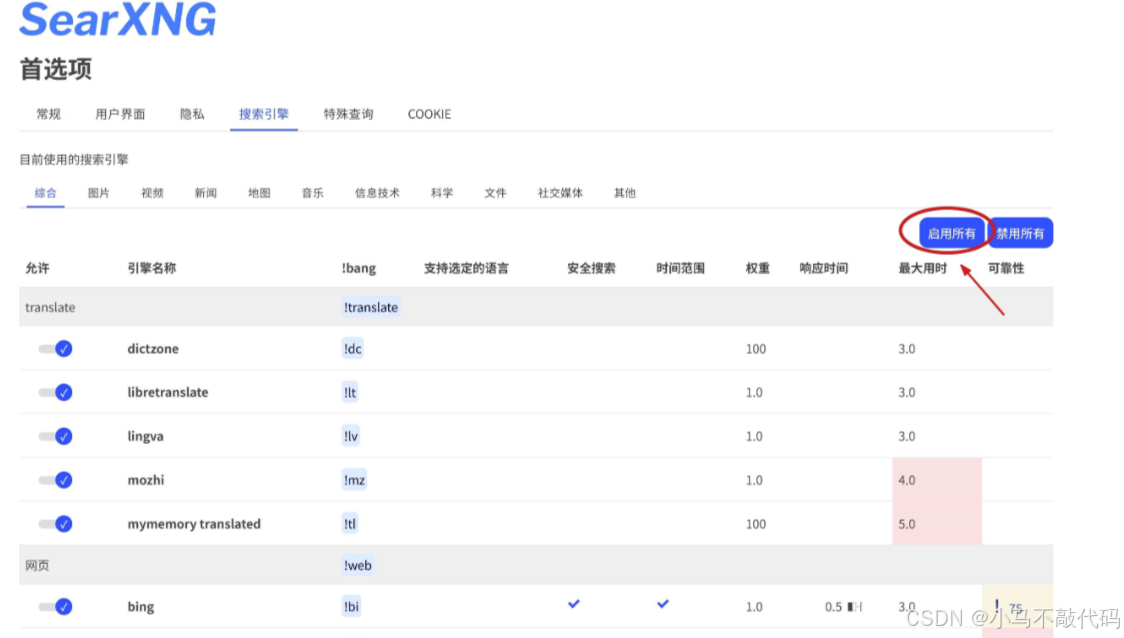Click the !dc bang label
1124x638 pixels.
[353, 349]
